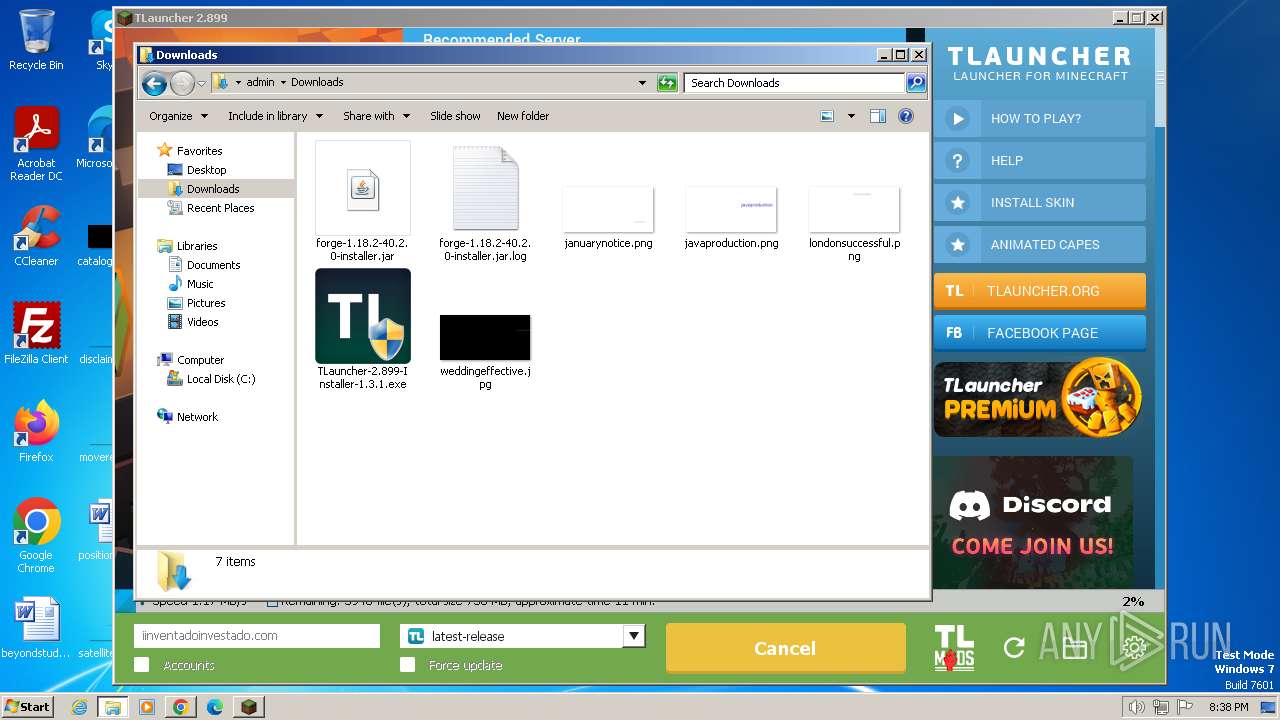Select javaproduction.png thumbnail
This screenshot has width=1280, height=720.
(731, 209)
